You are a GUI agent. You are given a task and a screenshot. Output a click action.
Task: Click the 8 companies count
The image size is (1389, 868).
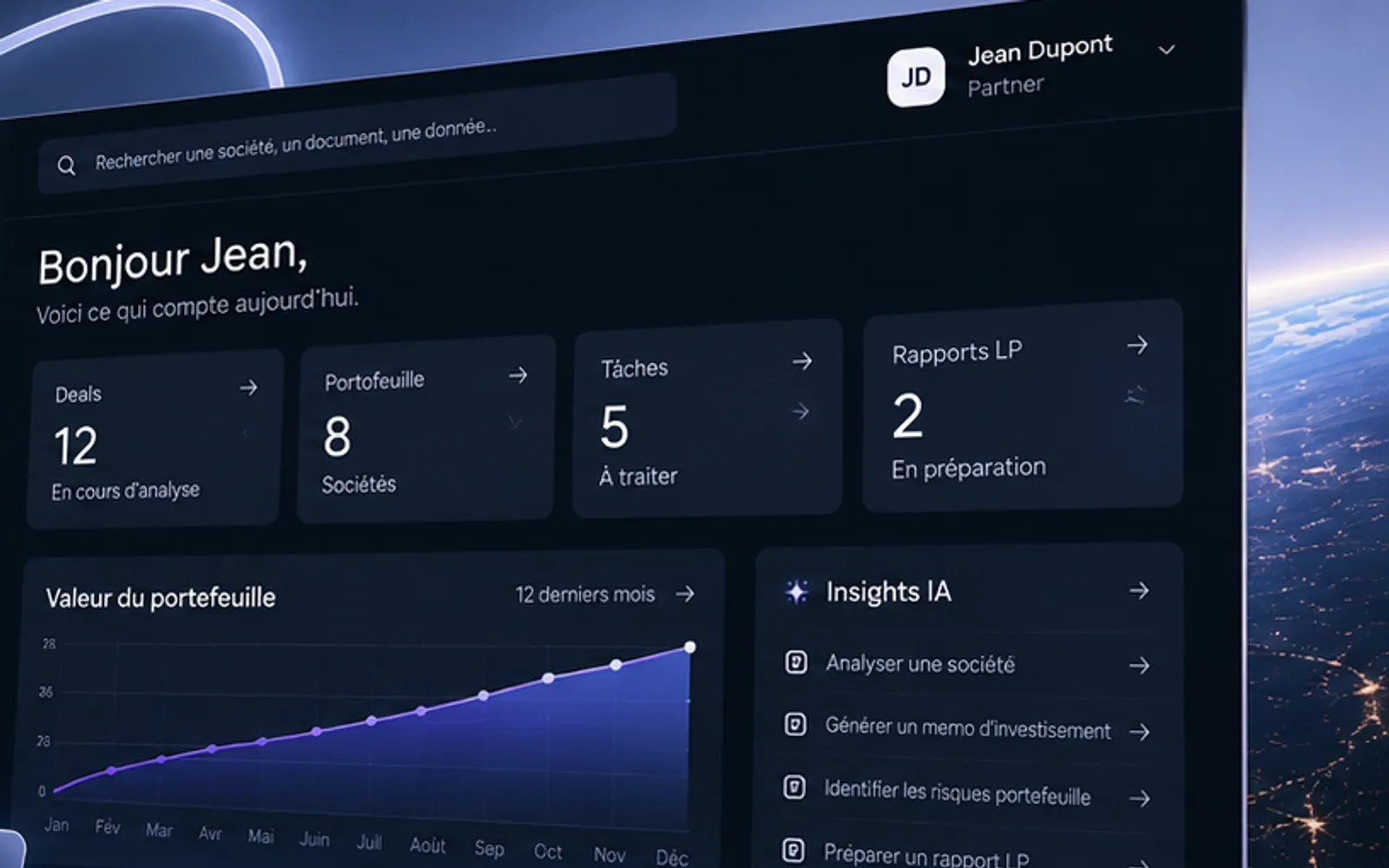pyautogui.click(x=337, y=436)
